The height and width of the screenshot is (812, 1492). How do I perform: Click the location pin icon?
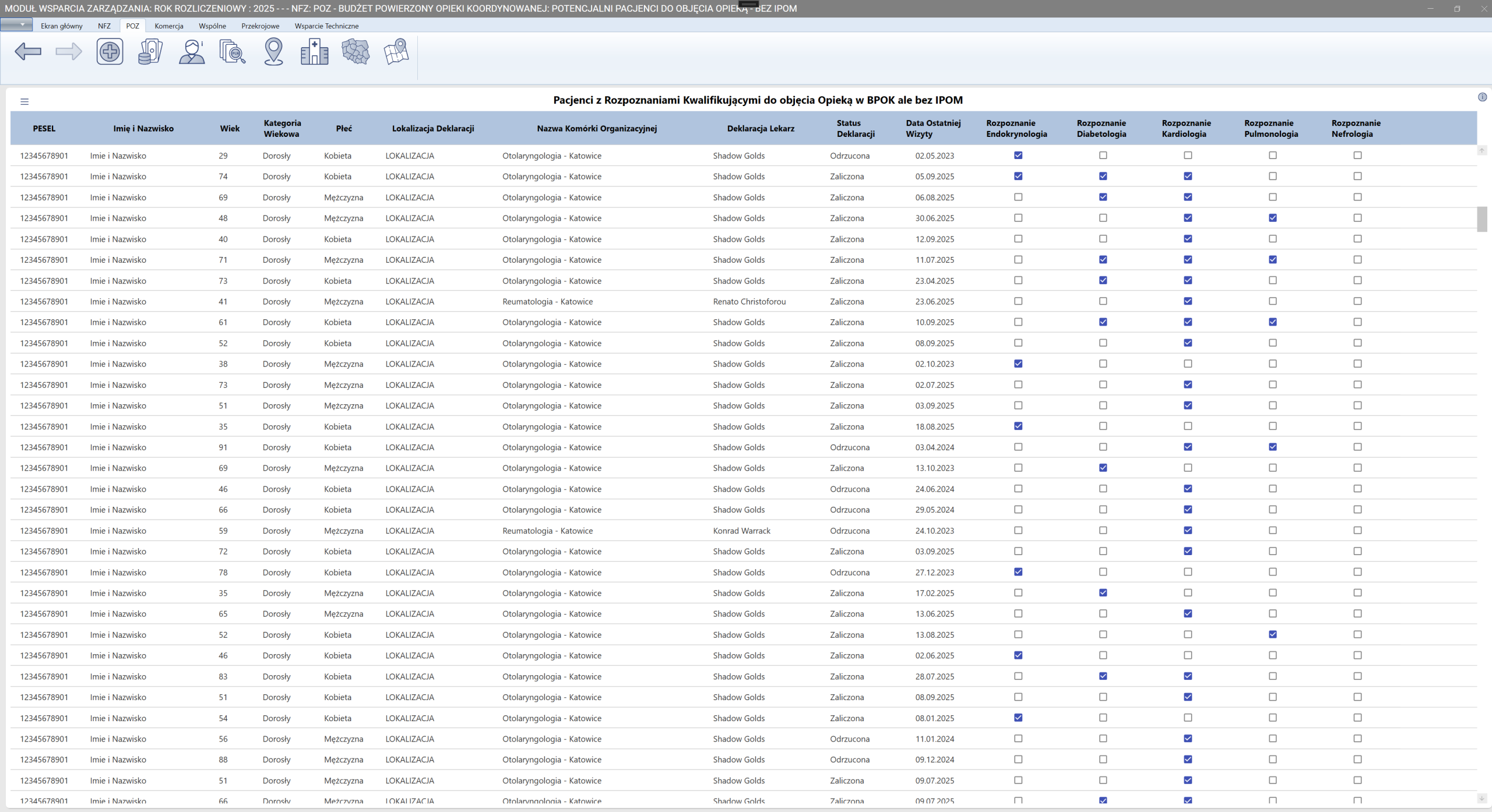point(273,52)
